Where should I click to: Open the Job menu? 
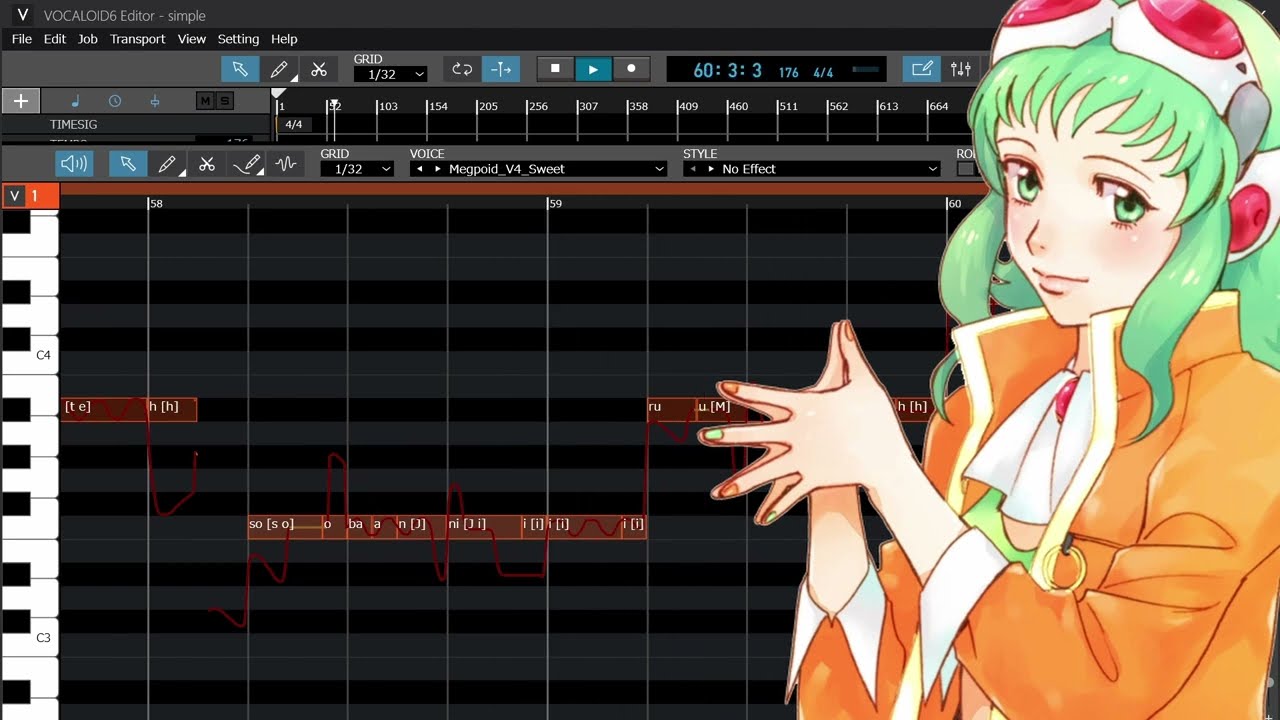point(88,39)
